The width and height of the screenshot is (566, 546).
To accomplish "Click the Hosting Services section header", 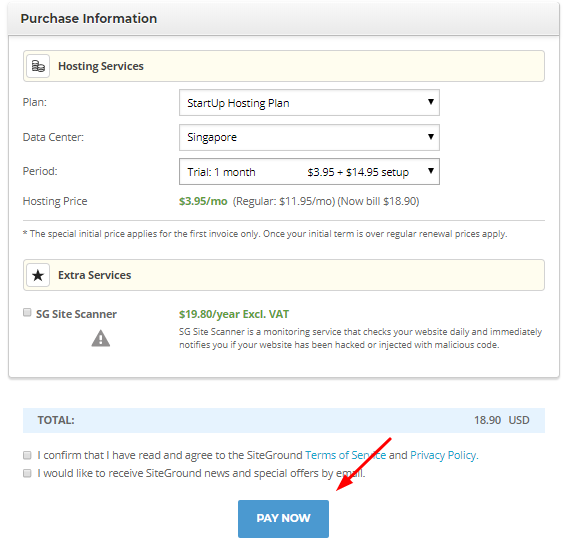I will [284, 66].
